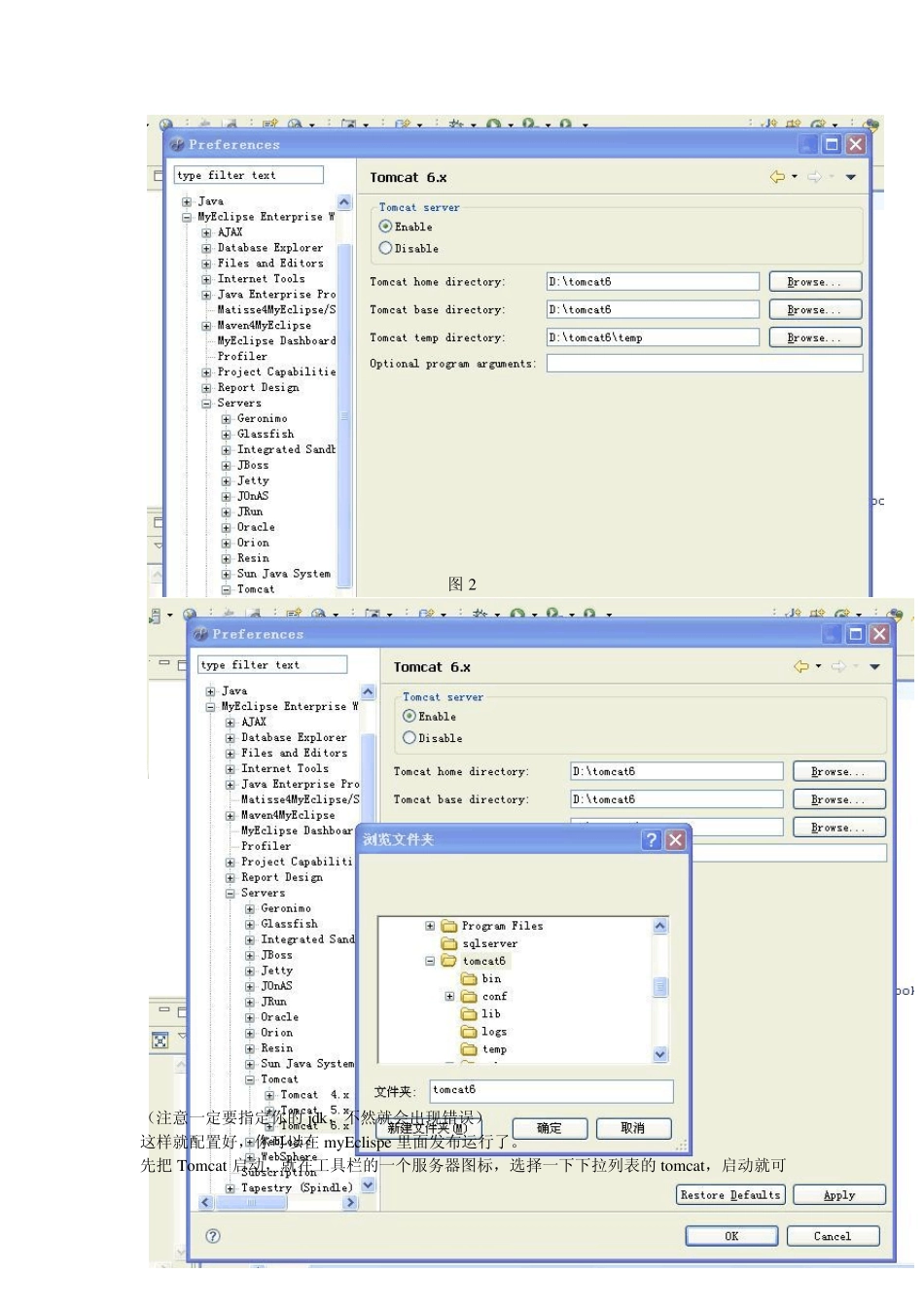The width and height of the screenshot is (924, 1307).
Task: Expand the conf folder node
Action: (449, 996)
